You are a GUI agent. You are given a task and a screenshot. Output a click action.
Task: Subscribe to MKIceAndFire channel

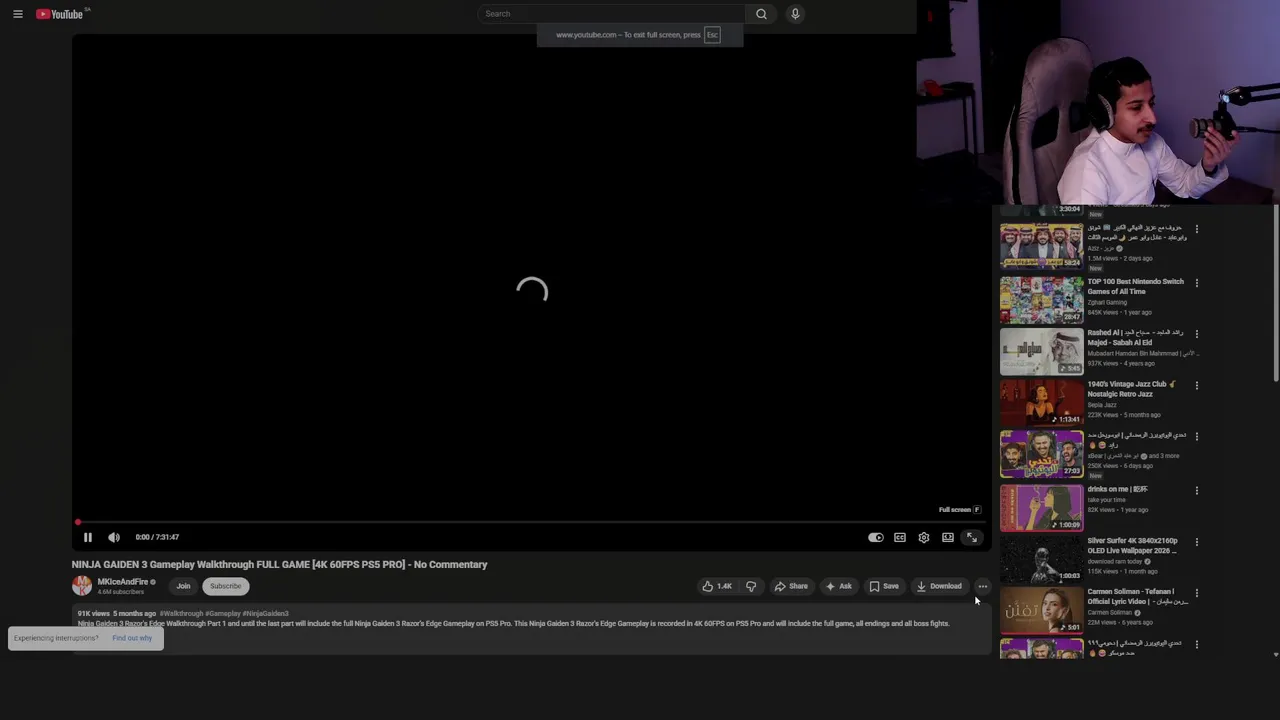click(225, 586)
